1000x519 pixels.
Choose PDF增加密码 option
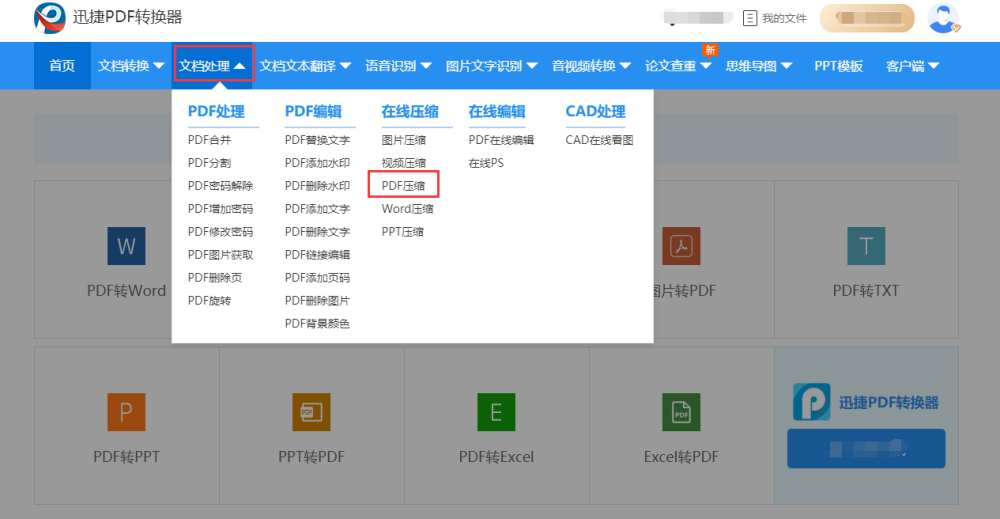(220, 209)
